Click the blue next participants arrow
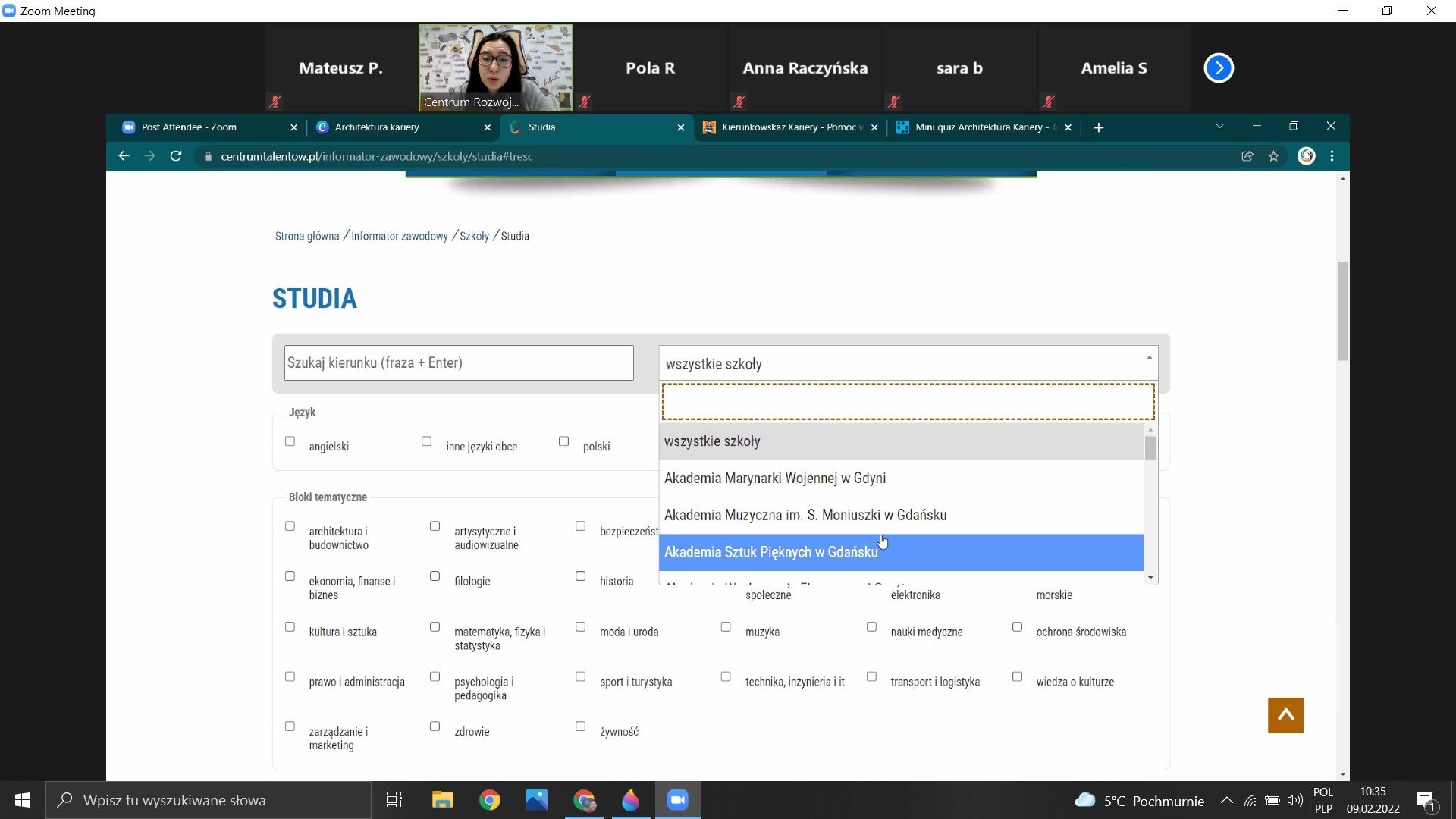The image size is (1456, 819). click(1219, 68)
